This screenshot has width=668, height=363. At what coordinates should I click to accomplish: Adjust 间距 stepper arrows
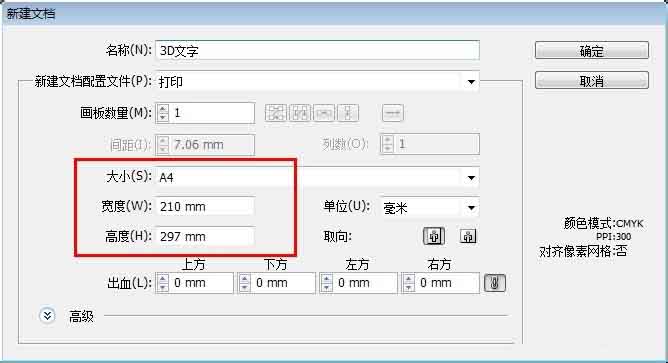[163, 144]
